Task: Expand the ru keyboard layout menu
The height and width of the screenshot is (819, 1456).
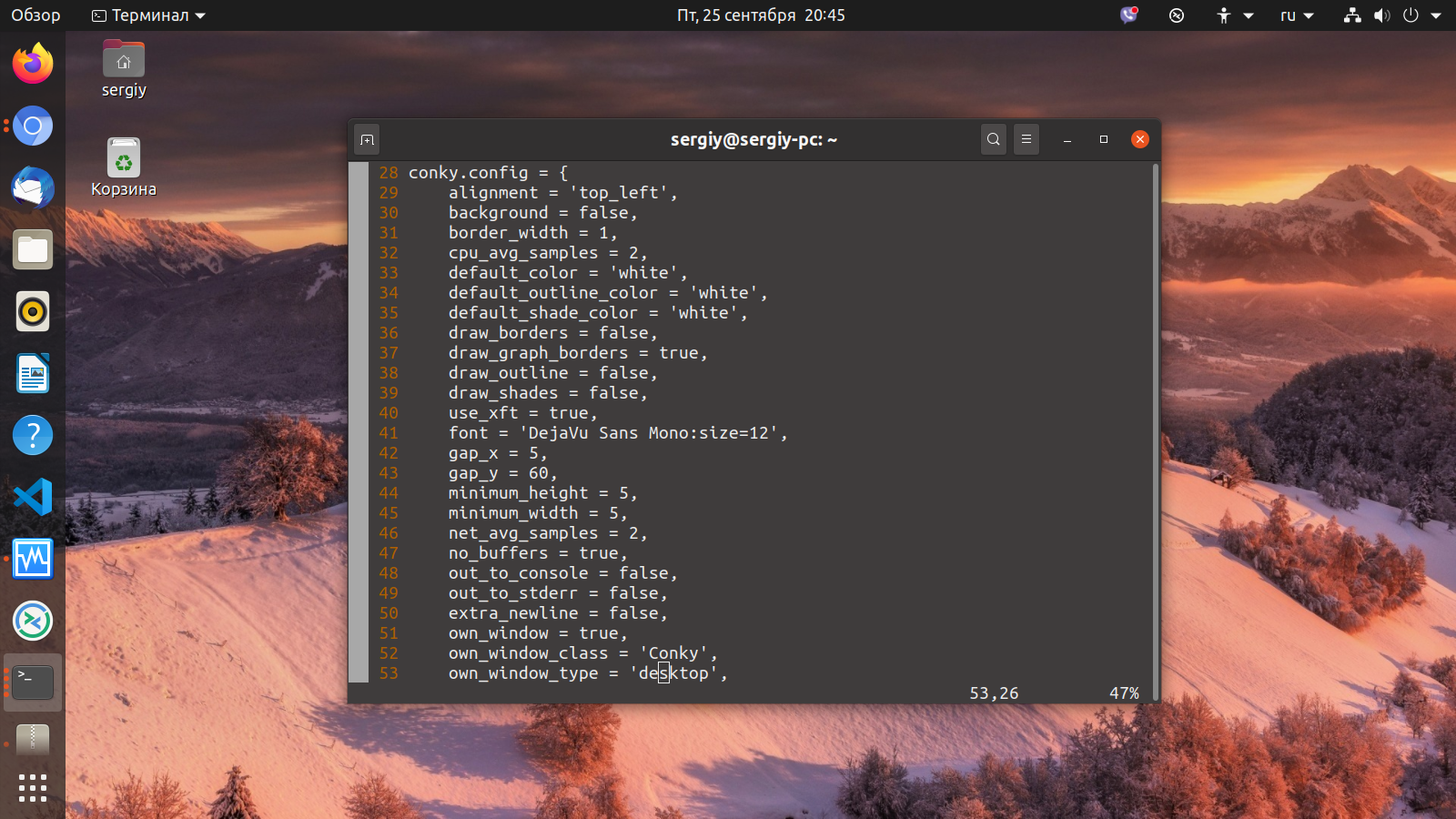Action: [x=1297, y=15]
